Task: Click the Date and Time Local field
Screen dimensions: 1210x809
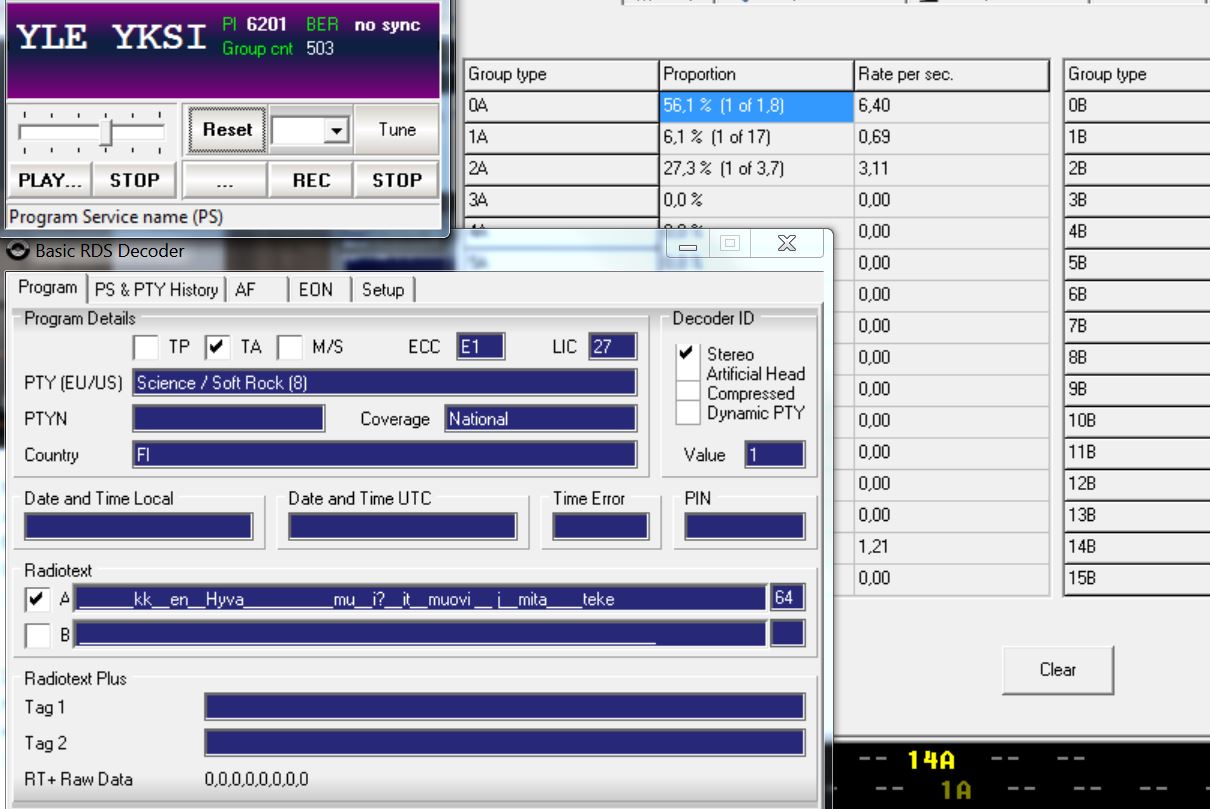Action: 138,527
